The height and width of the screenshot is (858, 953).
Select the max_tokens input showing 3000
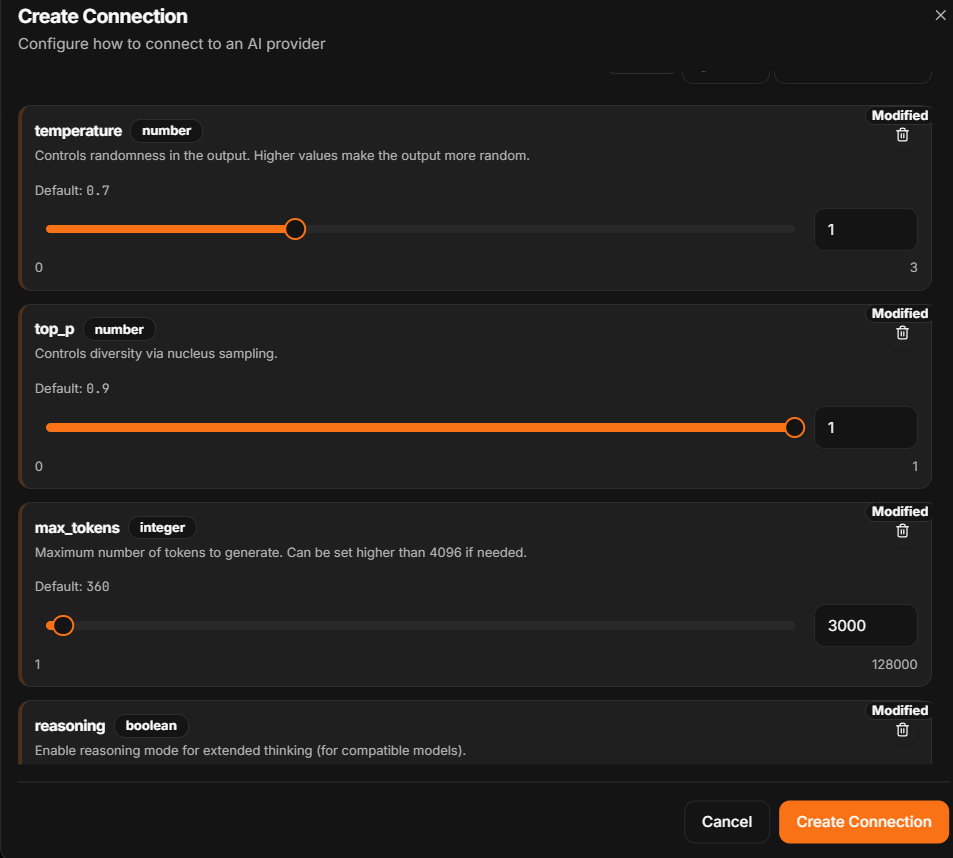pyautogui.click(x=865, y=625)
